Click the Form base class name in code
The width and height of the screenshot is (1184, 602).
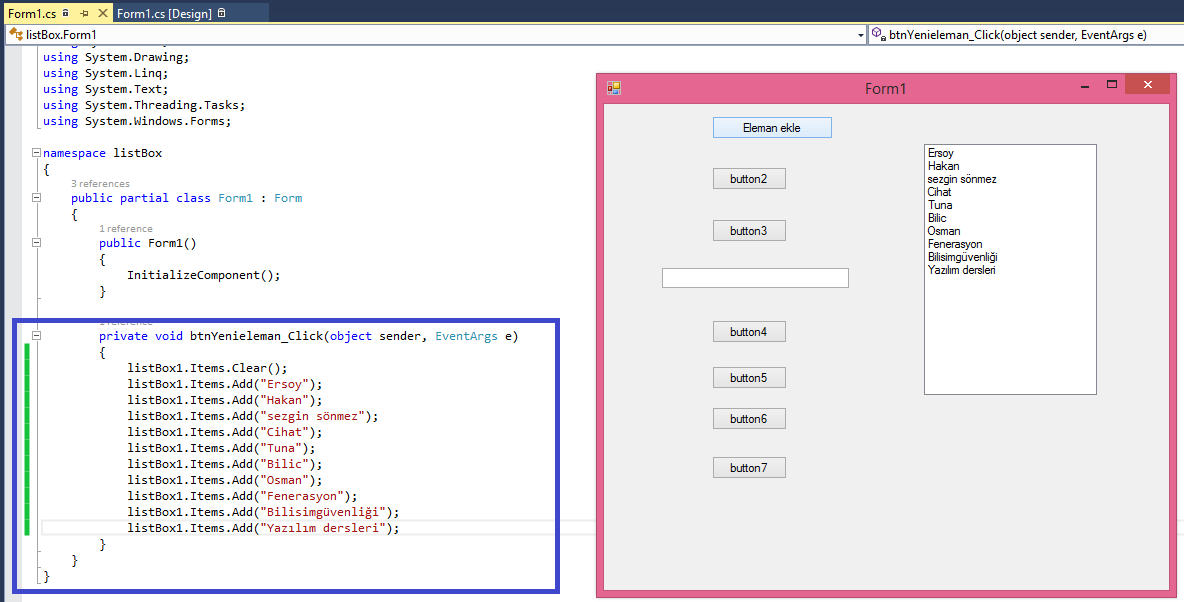tap(288, 198)
